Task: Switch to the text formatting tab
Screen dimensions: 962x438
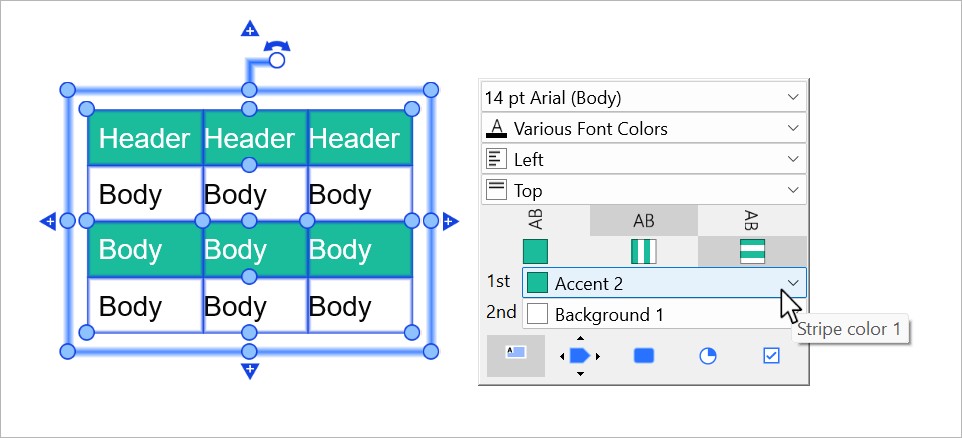Action: point(516,355)
